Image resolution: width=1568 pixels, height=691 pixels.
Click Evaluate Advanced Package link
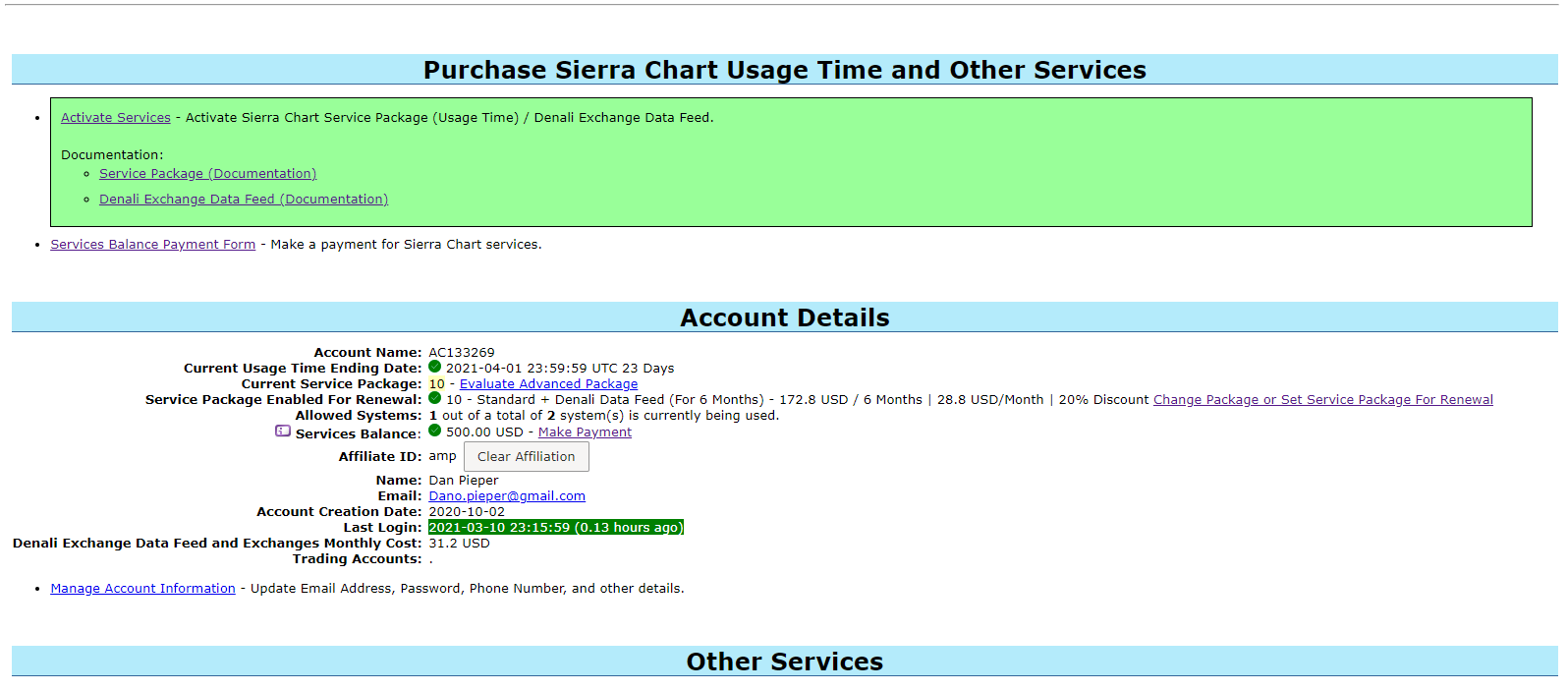click(x=548, y=383)
